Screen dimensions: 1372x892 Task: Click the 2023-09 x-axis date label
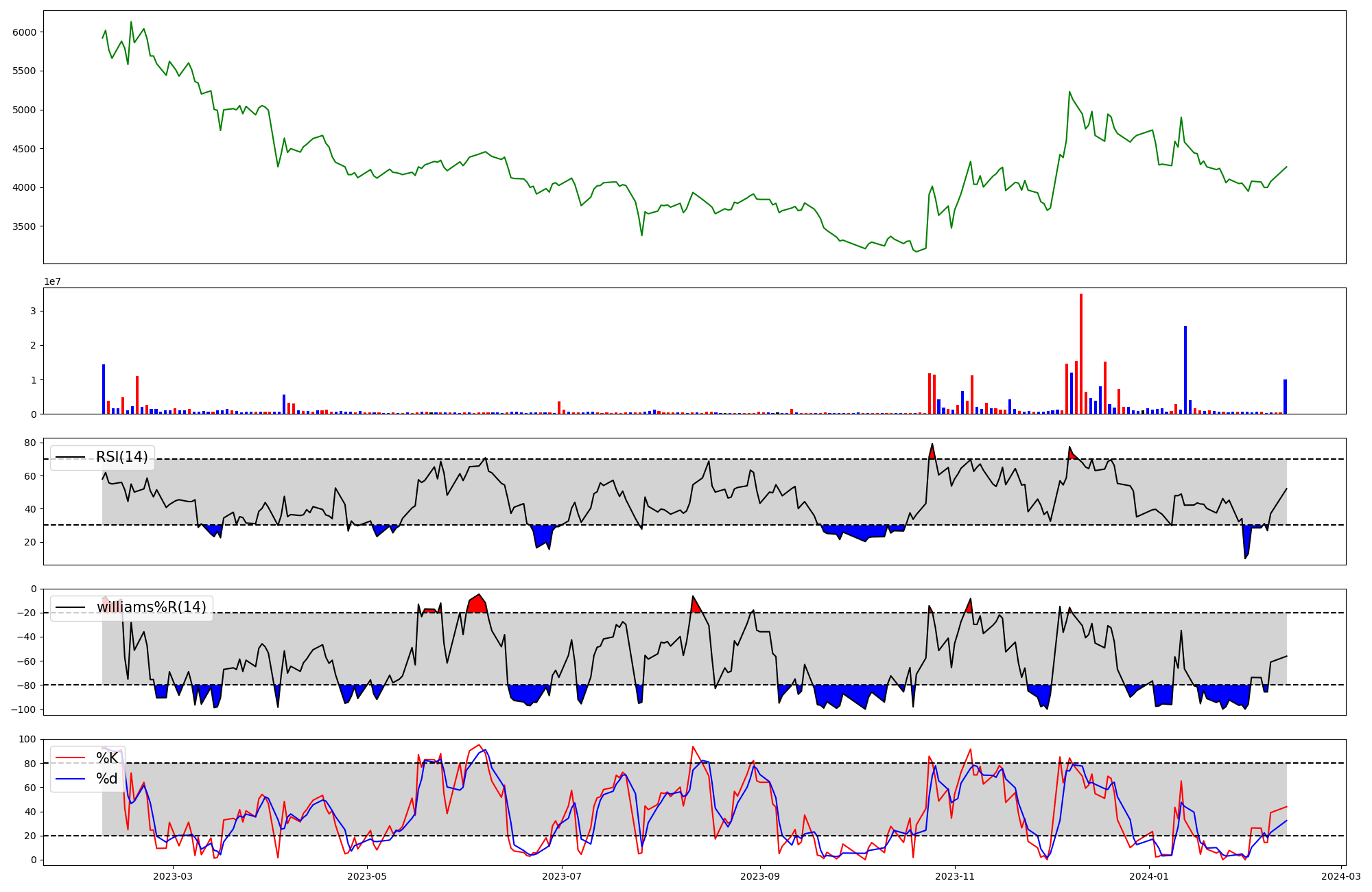760,876
